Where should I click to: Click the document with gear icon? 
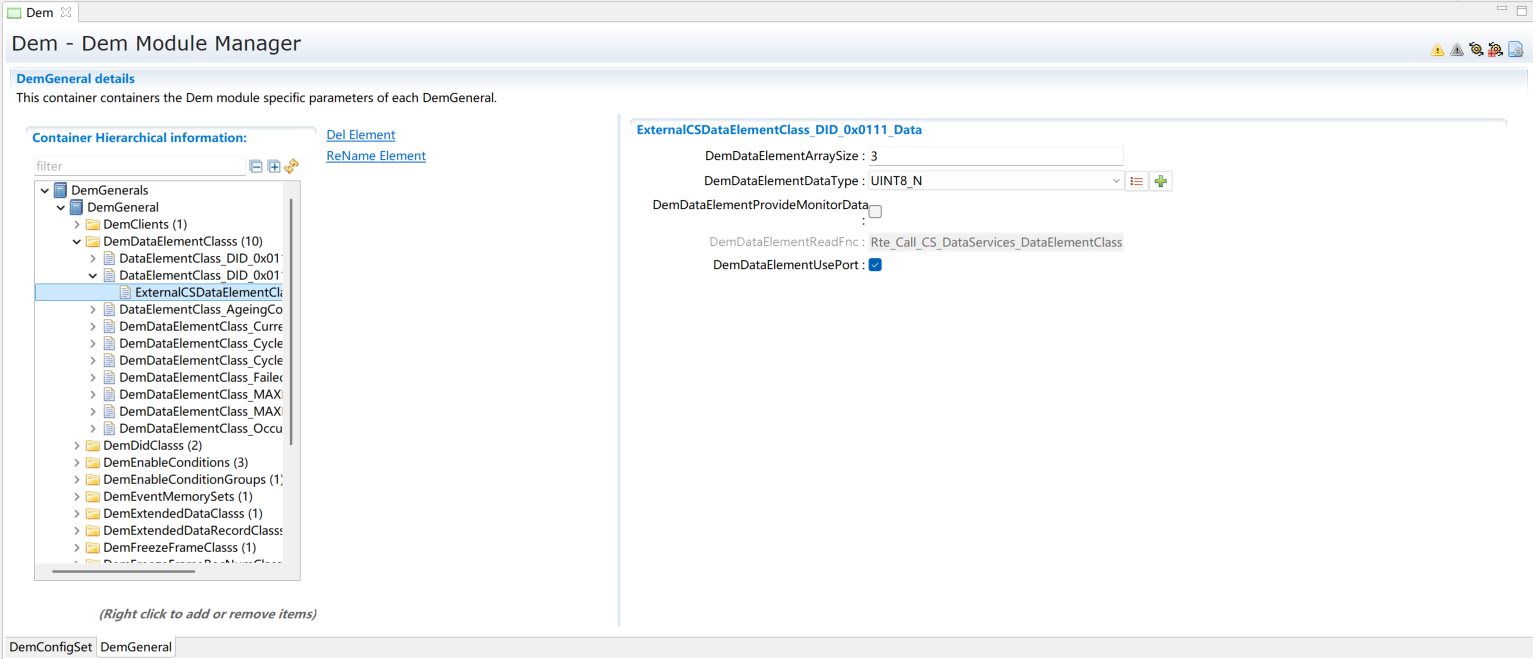tap(1515, 50)
